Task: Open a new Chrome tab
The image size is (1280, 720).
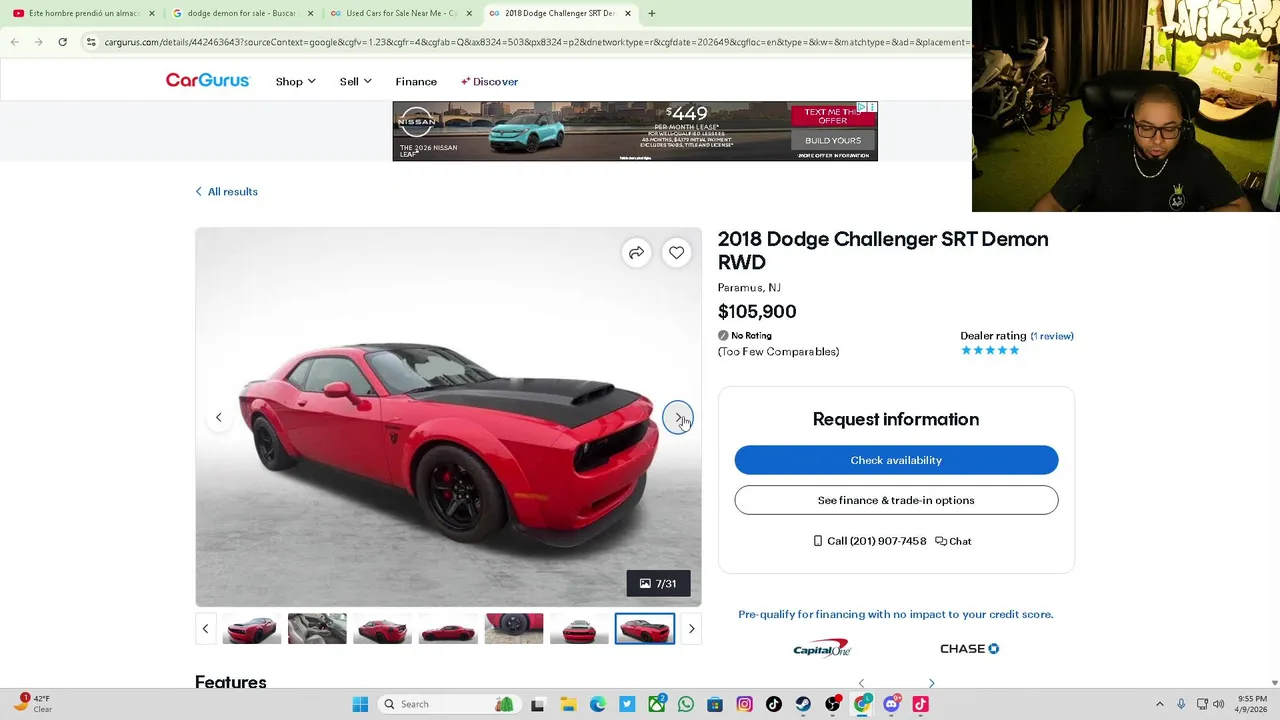Action: (x=652, y=13)
